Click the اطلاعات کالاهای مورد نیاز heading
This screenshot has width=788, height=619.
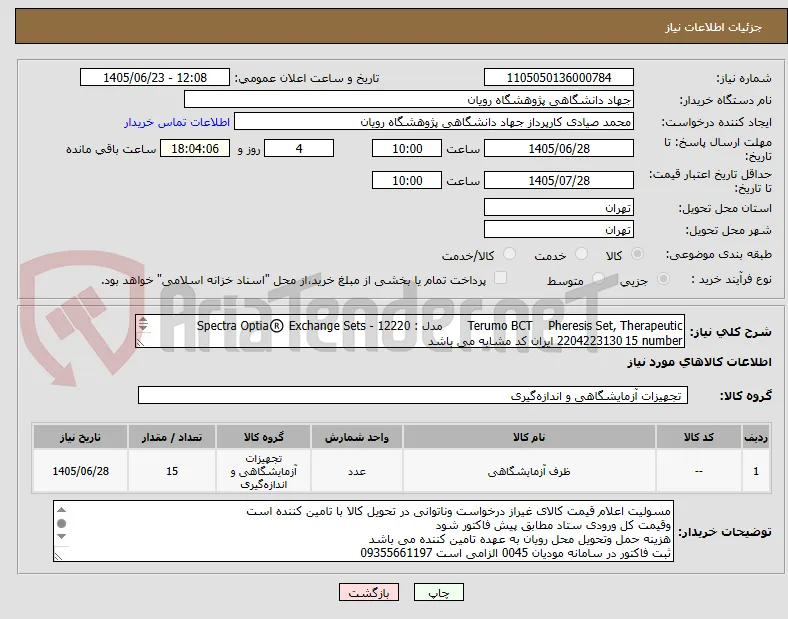[x=699, y=362]
